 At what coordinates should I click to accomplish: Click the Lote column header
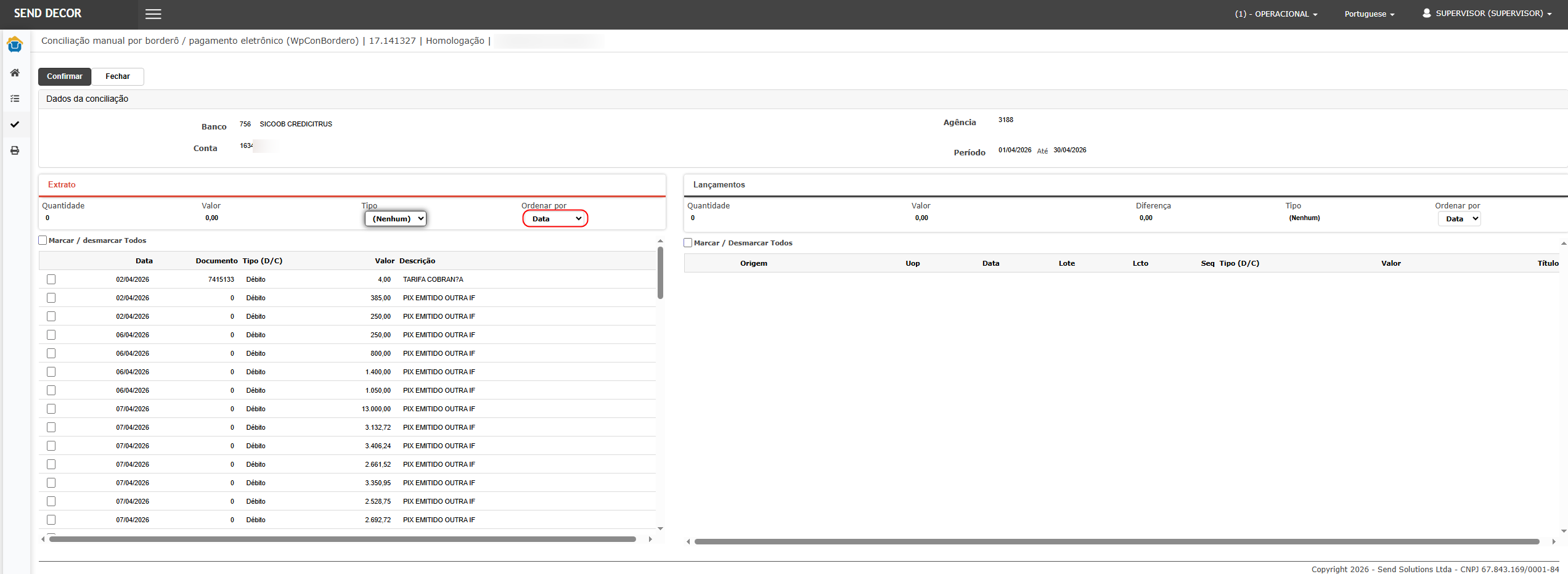(1067, 264)
